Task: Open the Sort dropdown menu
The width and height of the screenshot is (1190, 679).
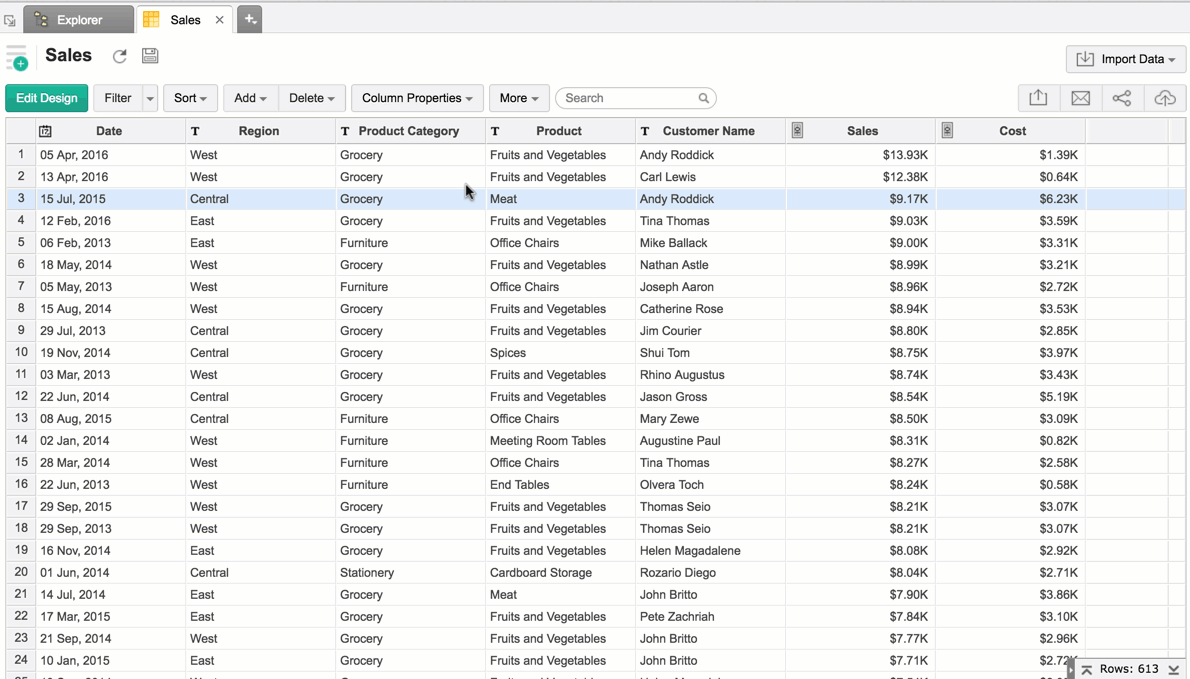Action: pos(190,98)
